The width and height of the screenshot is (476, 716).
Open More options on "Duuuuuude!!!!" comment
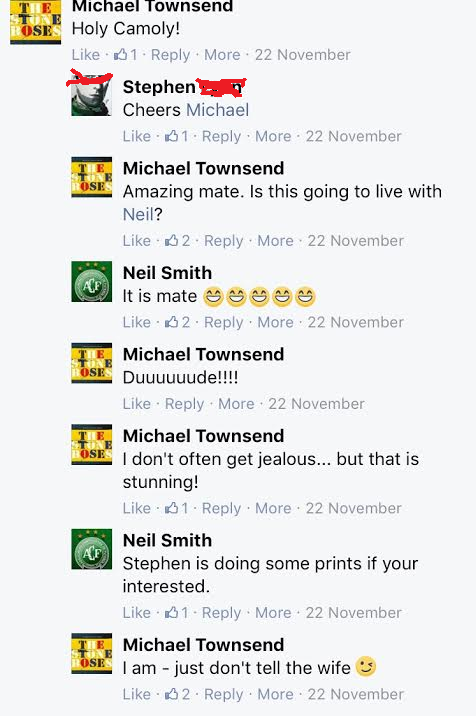(x=236, y=404)
